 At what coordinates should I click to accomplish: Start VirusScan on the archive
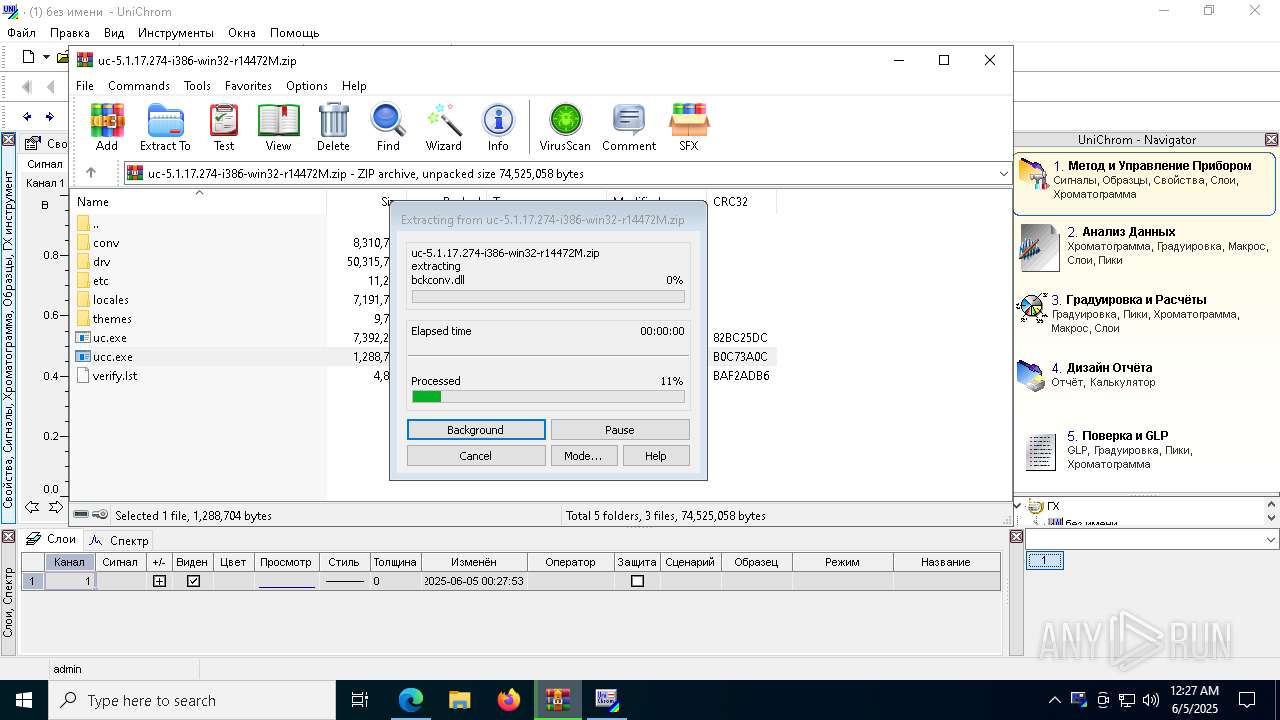click(565, 127)
